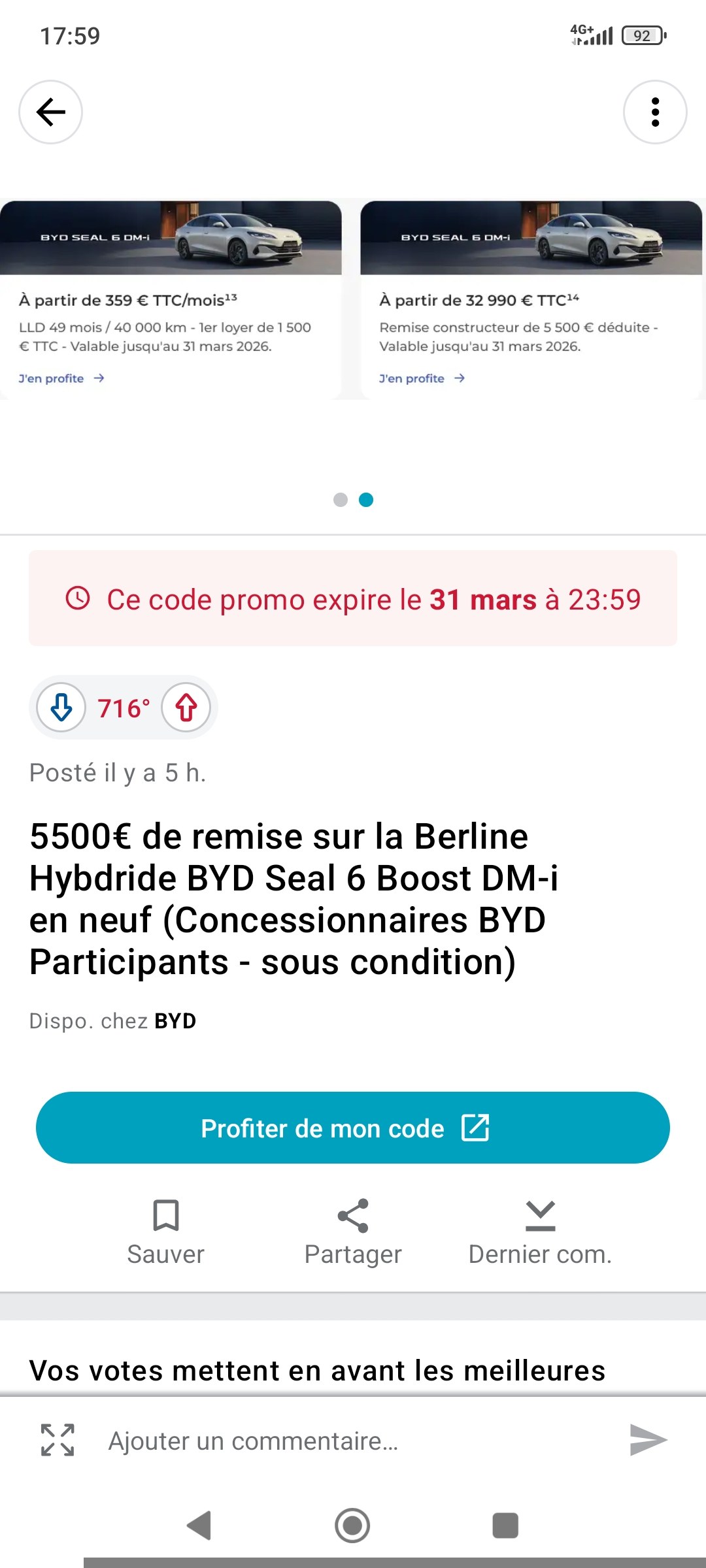Open J'en profite link for 359 € offer
Viewport: 706px width, 1568px height.
[x=61, y=378]
